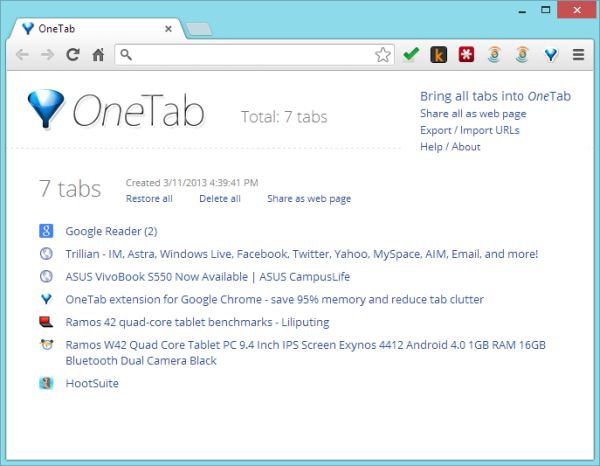
Task: Reload the page with the refresh icon
Action: click(x=73, y=55)
